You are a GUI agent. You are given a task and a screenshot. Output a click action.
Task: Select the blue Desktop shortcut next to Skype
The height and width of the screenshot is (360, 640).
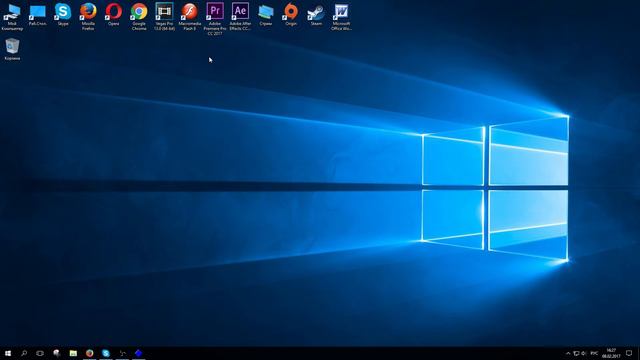(38, 15)
